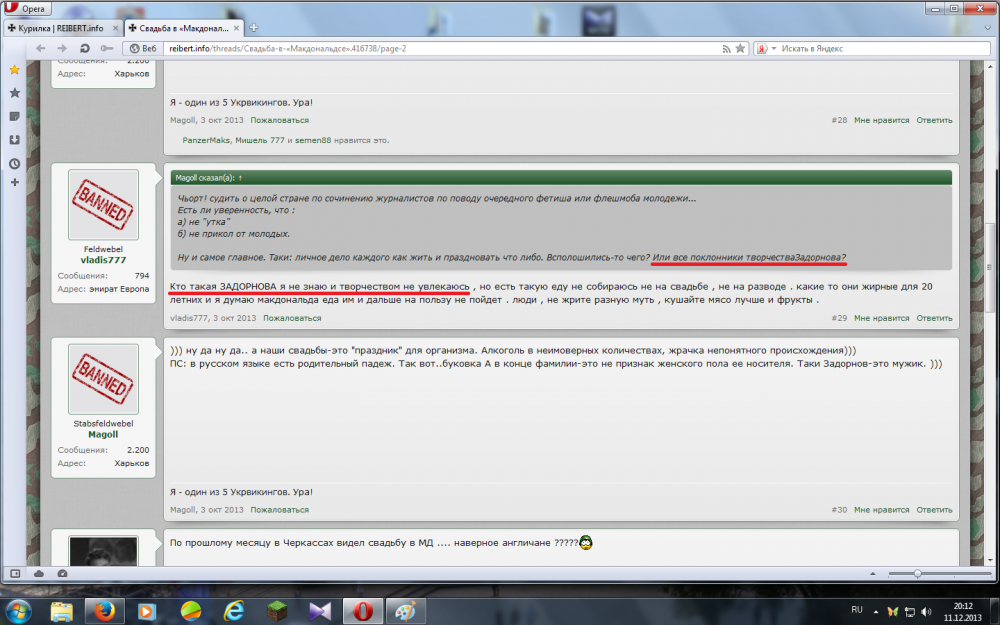Bookmark this page with the address bar star

tap(740, 48)
